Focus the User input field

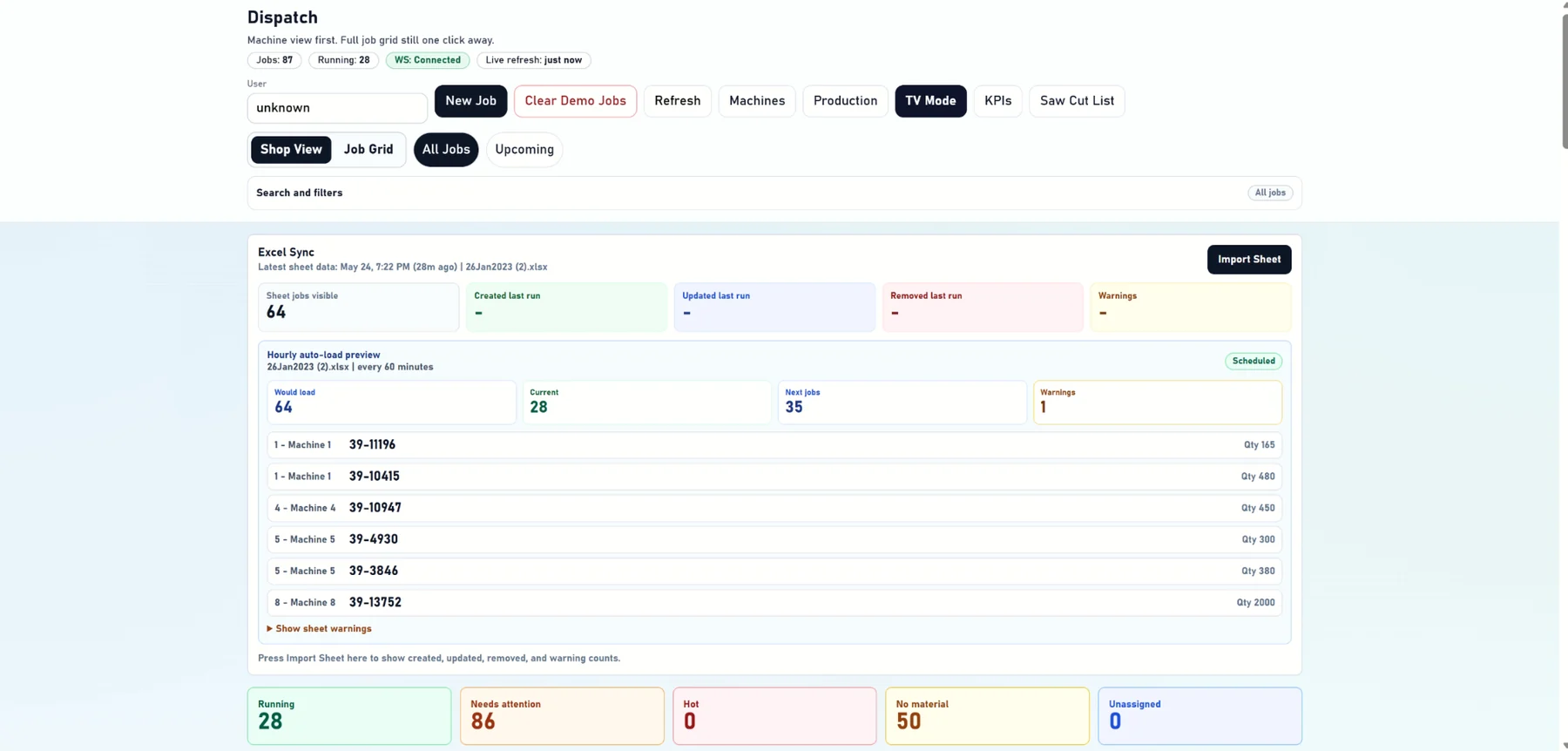coord(337,108)
